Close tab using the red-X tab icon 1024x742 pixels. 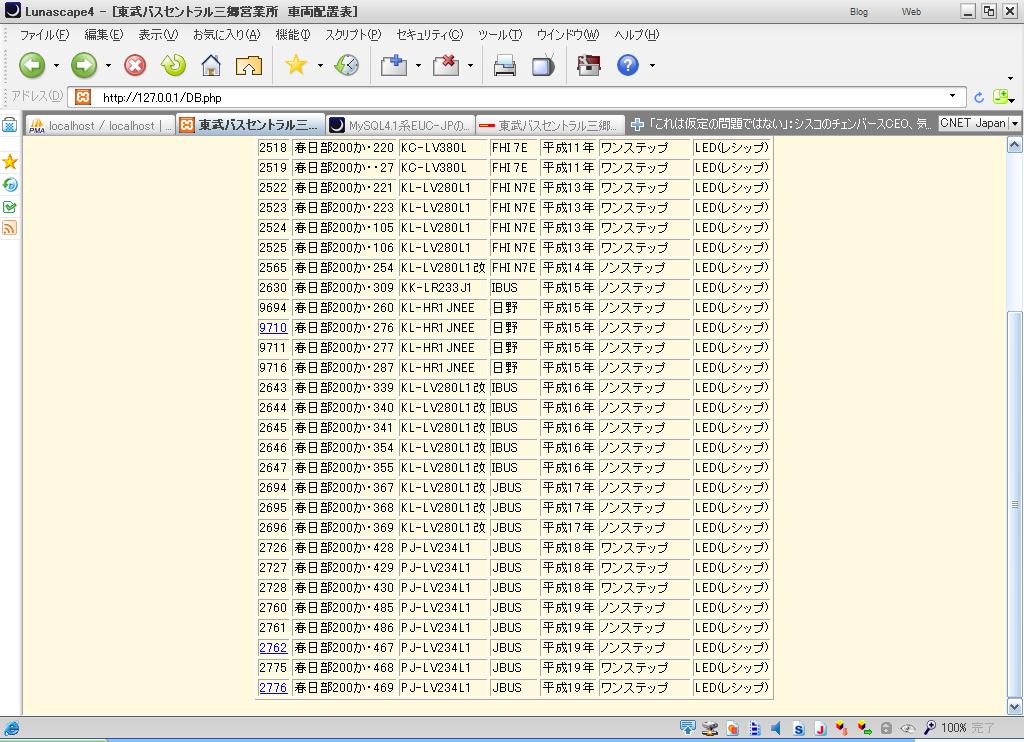pyautogui.click(x=446, y=65)
